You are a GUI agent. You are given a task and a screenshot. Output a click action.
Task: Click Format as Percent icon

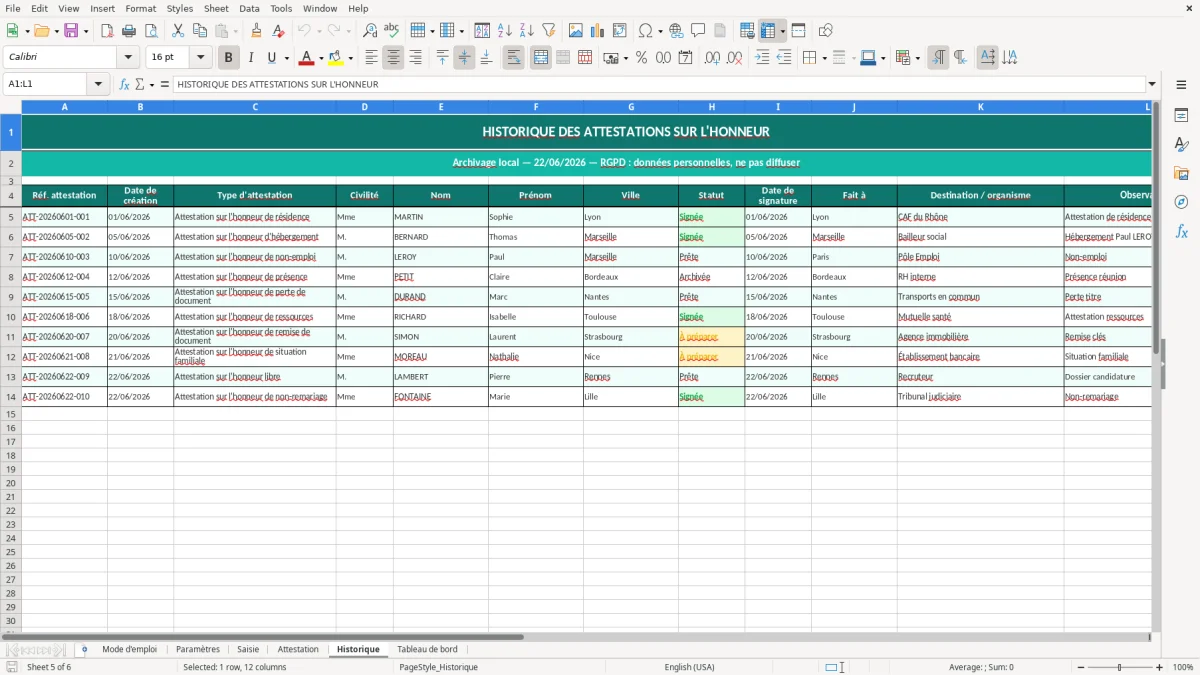tap(641, 58)
